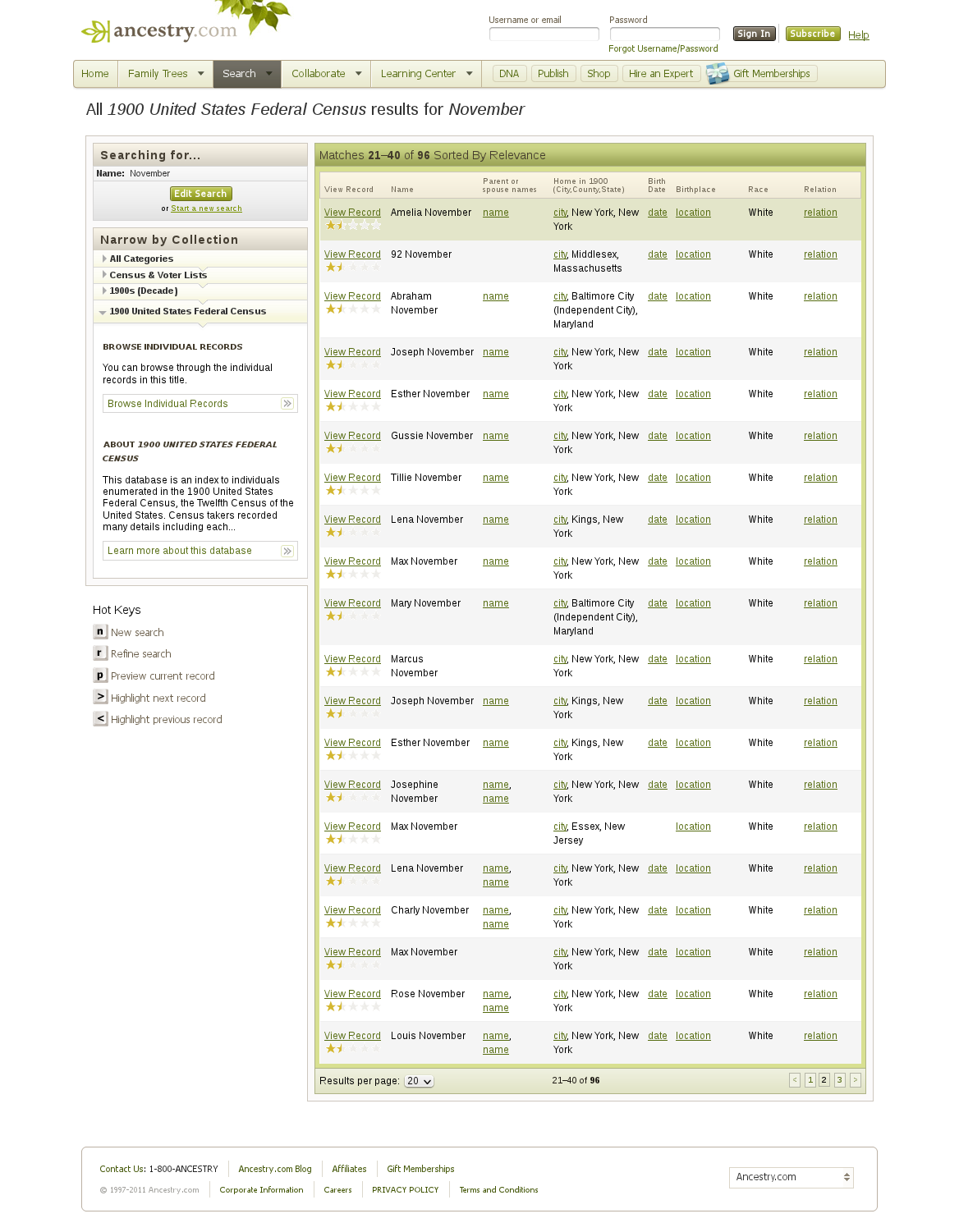
Task: Click the Edit Search button
Action: point(200,194)
